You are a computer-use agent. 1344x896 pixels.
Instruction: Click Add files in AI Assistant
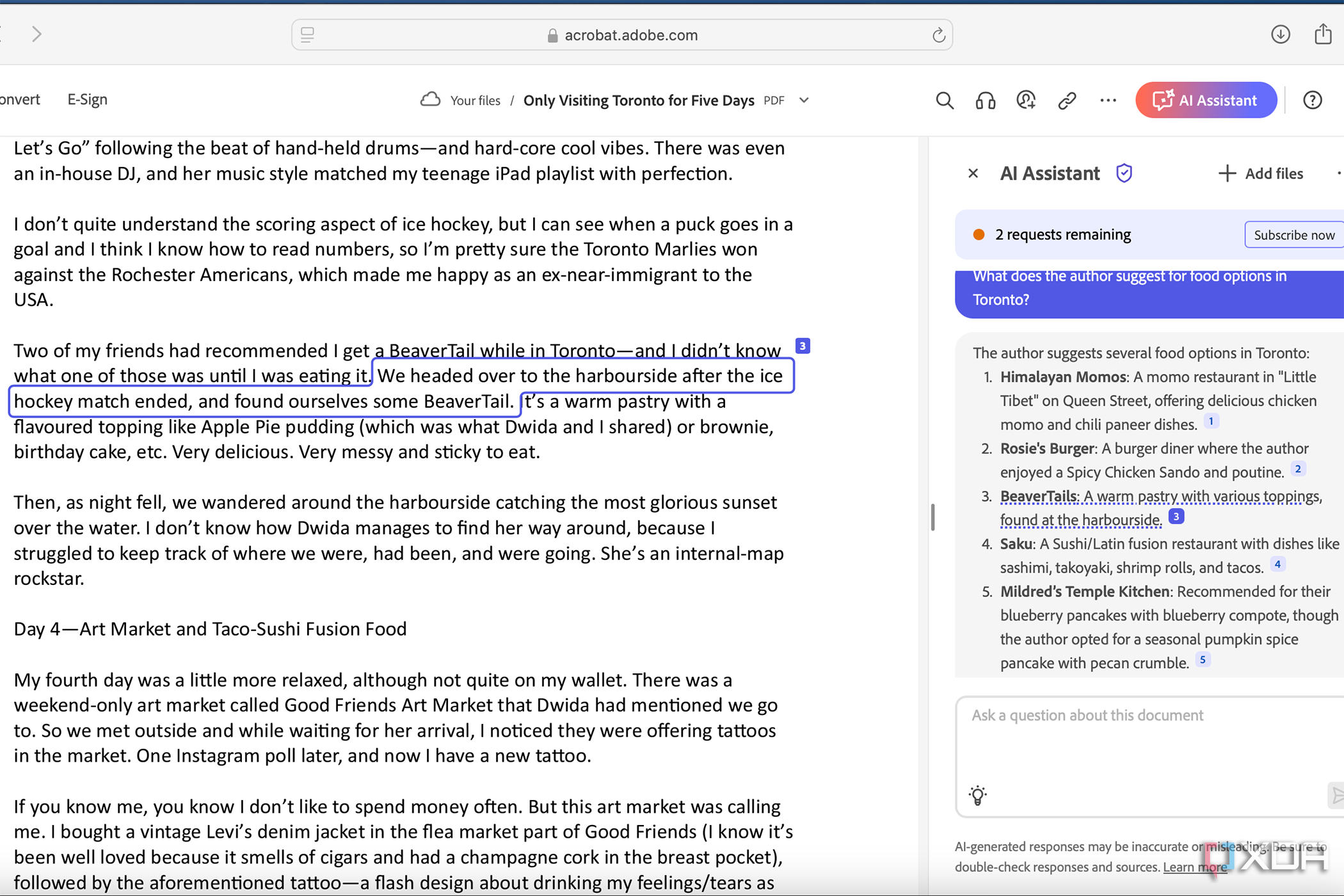click(1260, 173)
